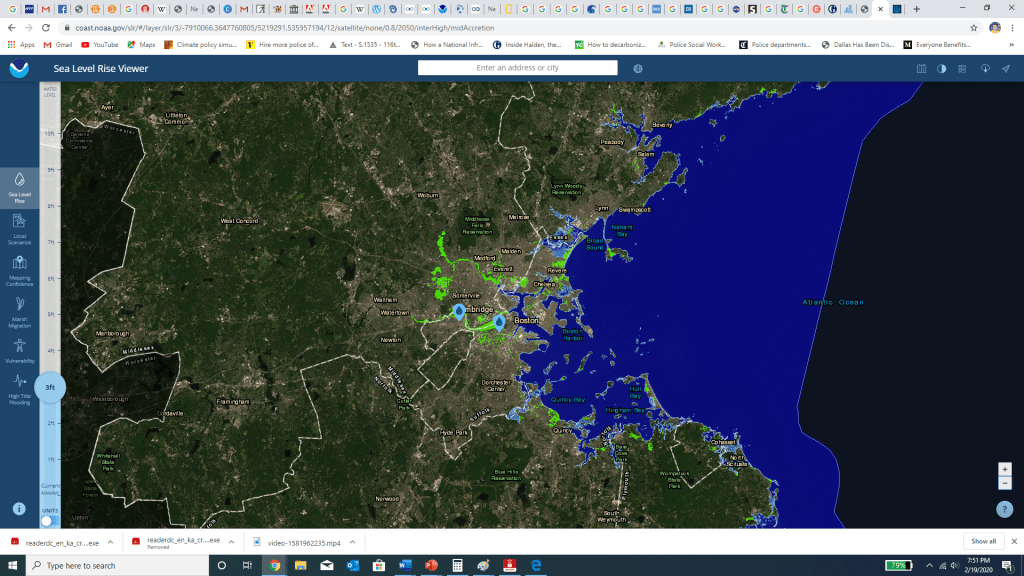The width and height of the screenshot is (1024, 576).
Task: Open a new browser tab
Action: pos(917,9)
